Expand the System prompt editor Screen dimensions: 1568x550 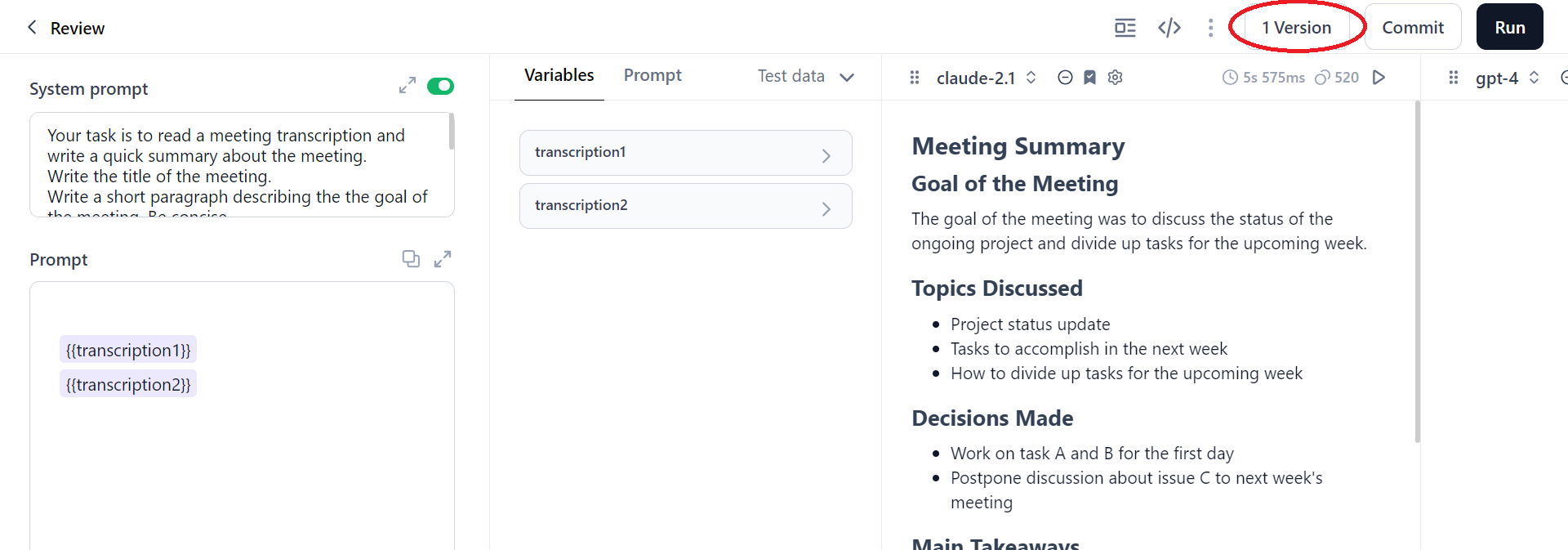(408, 85)
